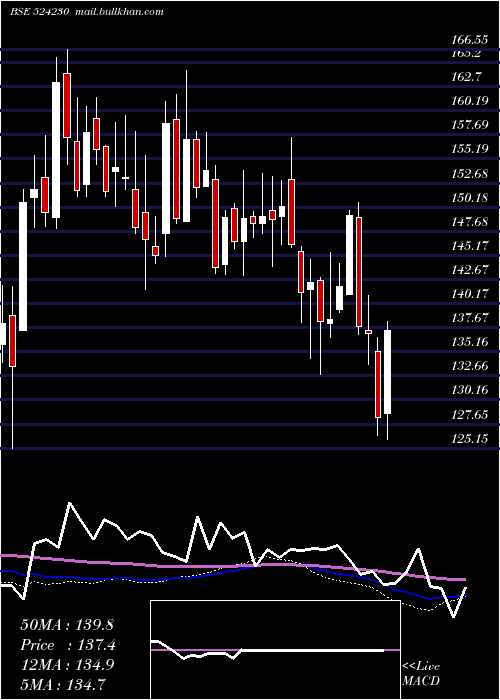500x700 pixels.
Task: Click the 125.15 price axis label
Action: pos(469,439)
